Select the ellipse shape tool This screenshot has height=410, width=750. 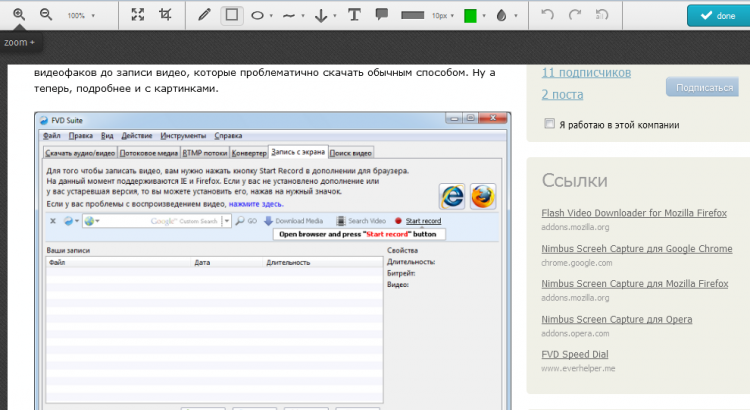point(257,15)
